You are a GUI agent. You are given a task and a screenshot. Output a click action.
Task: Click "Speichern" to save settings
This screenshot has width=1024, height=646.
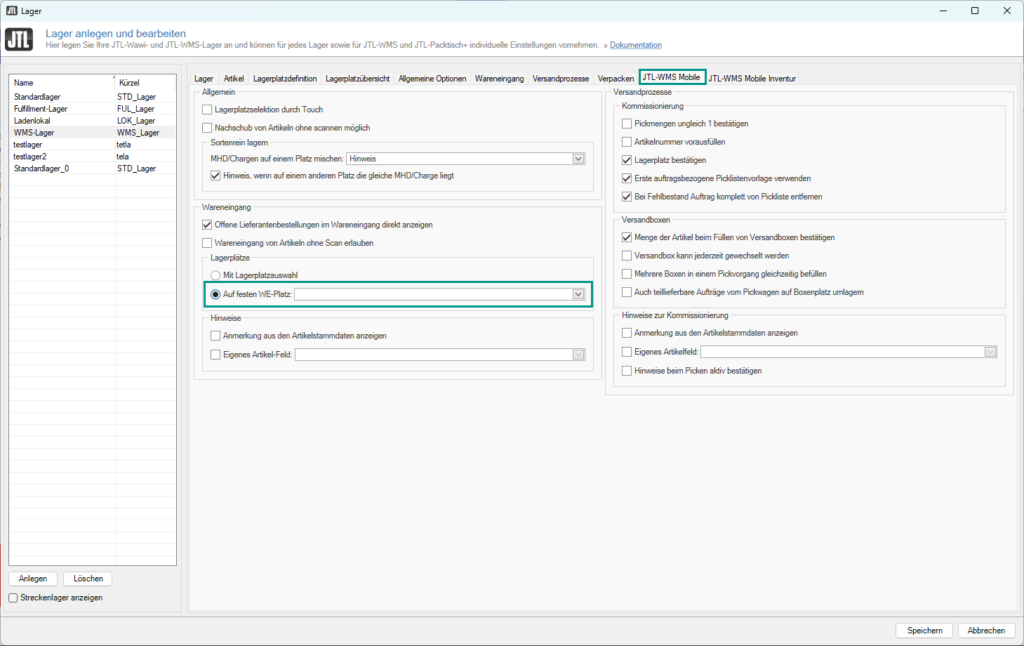click(924, 630)
